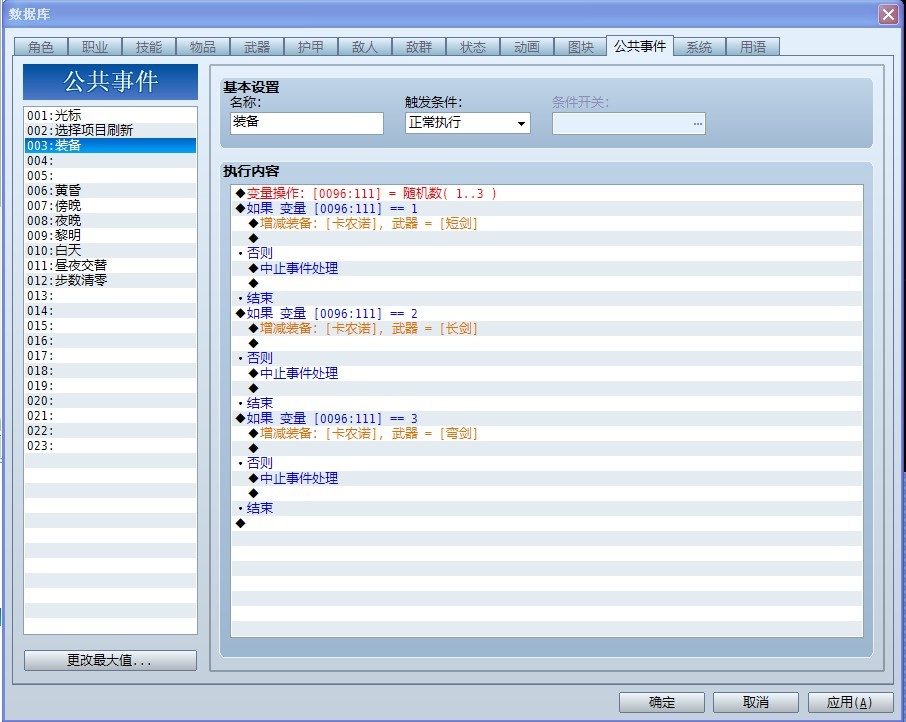The height and width of the screenshot is (722, 906).
Task: Open the 武器 tab
Action: pos(257,47)
